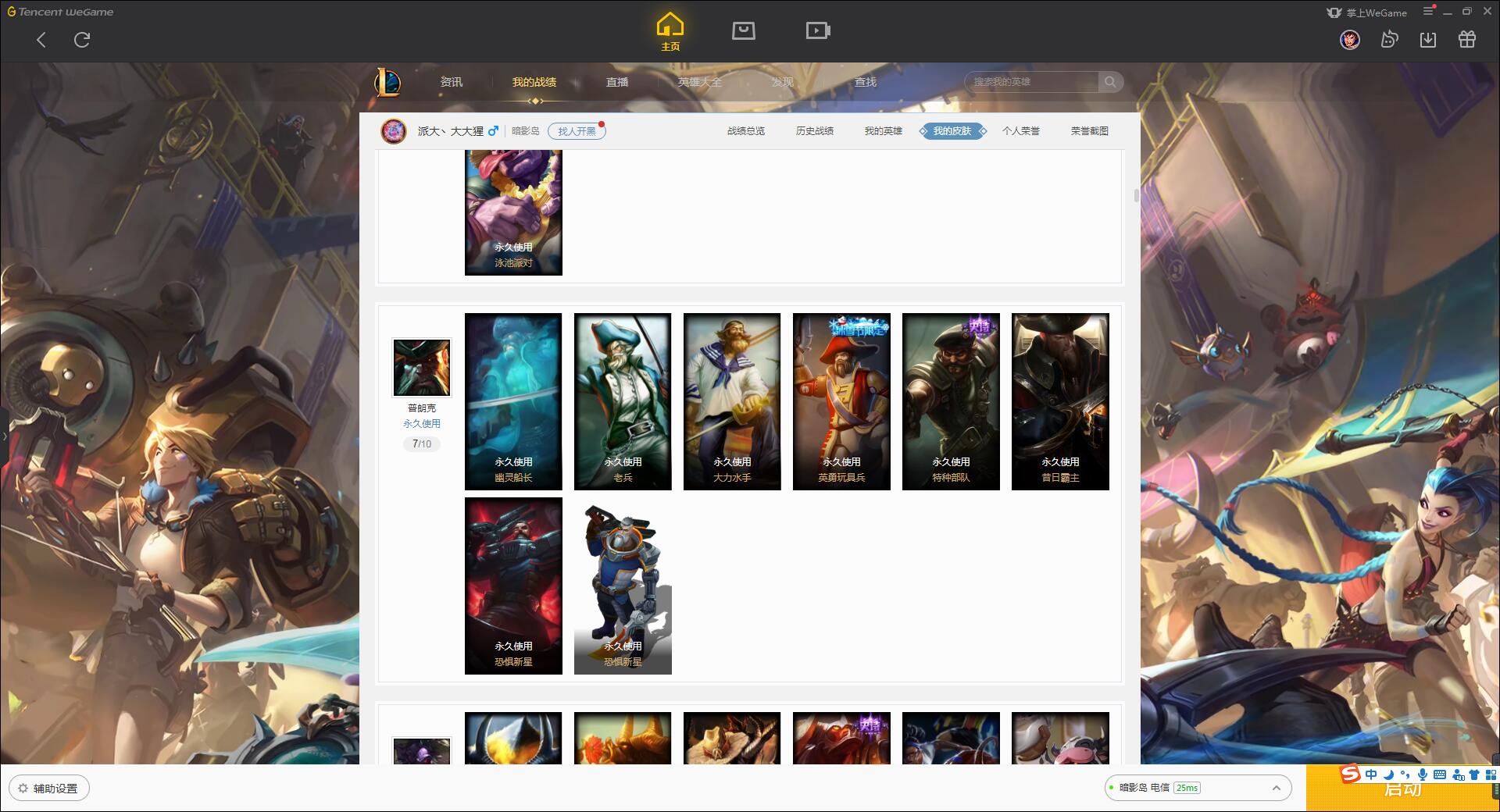Click the 启动 launch button
Image resolution: width=1500 pixels, height=812 pixels.
pyautogui.click(x=1402, y=789)
